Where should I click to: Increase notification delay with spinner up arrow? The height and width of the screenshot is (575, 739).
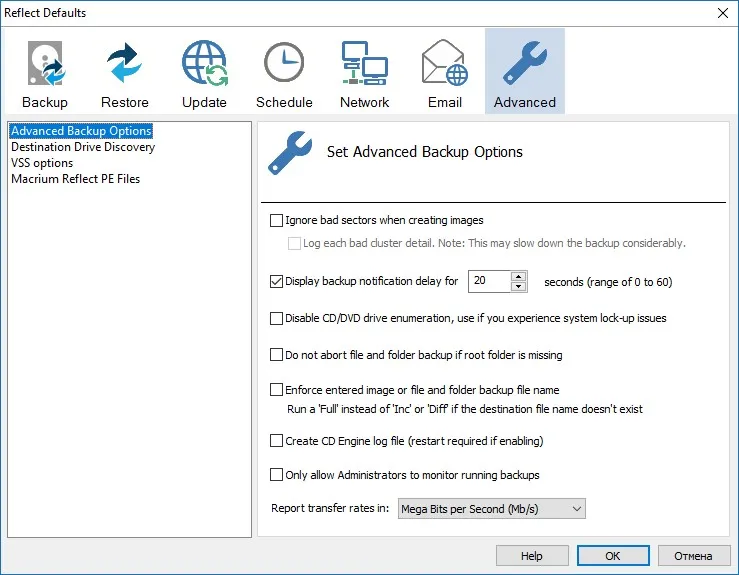[x=518, y=276]
